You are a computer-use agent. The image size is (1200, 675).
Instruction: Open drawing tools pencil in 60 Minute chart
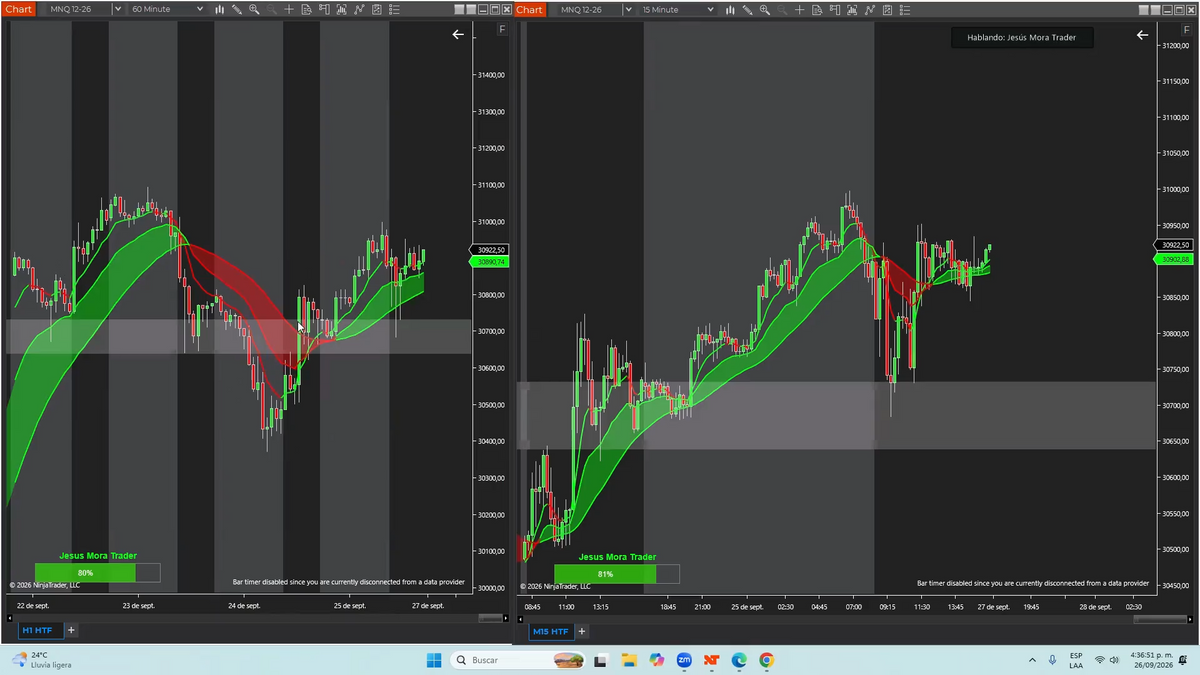(x=237, y=9)
